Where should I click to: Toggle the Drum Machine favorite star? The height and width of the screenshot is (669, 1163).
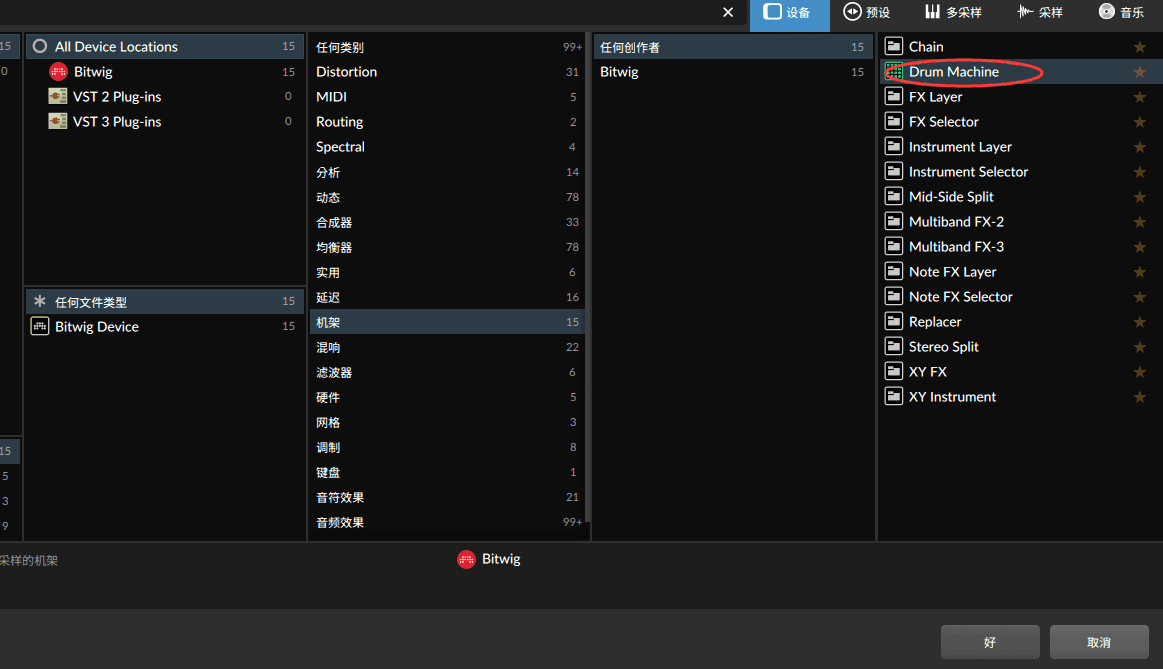[x=1139, y=72]
